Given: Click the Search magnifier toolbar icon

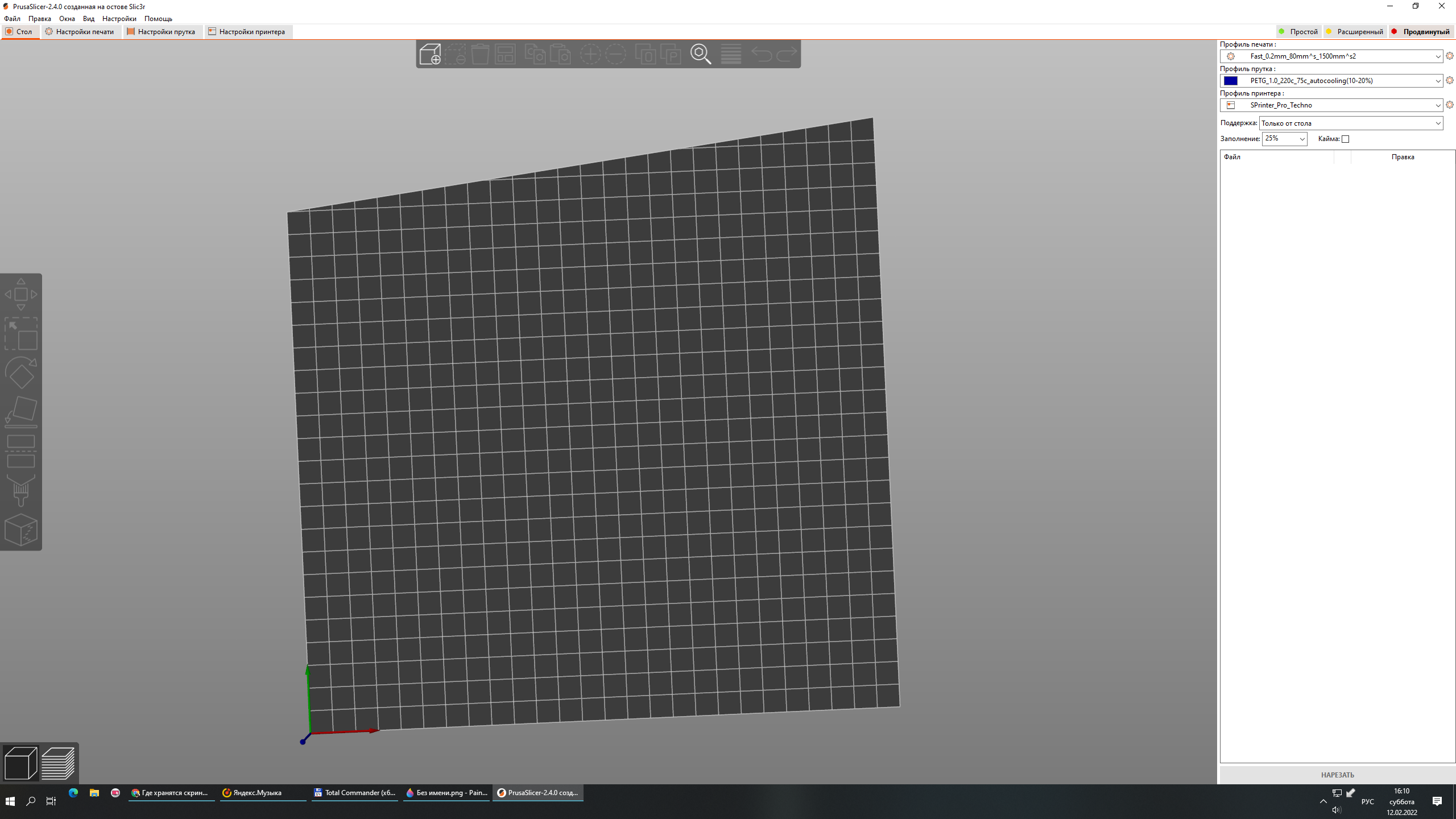Looking at the screenshot, I should [701, 54].
